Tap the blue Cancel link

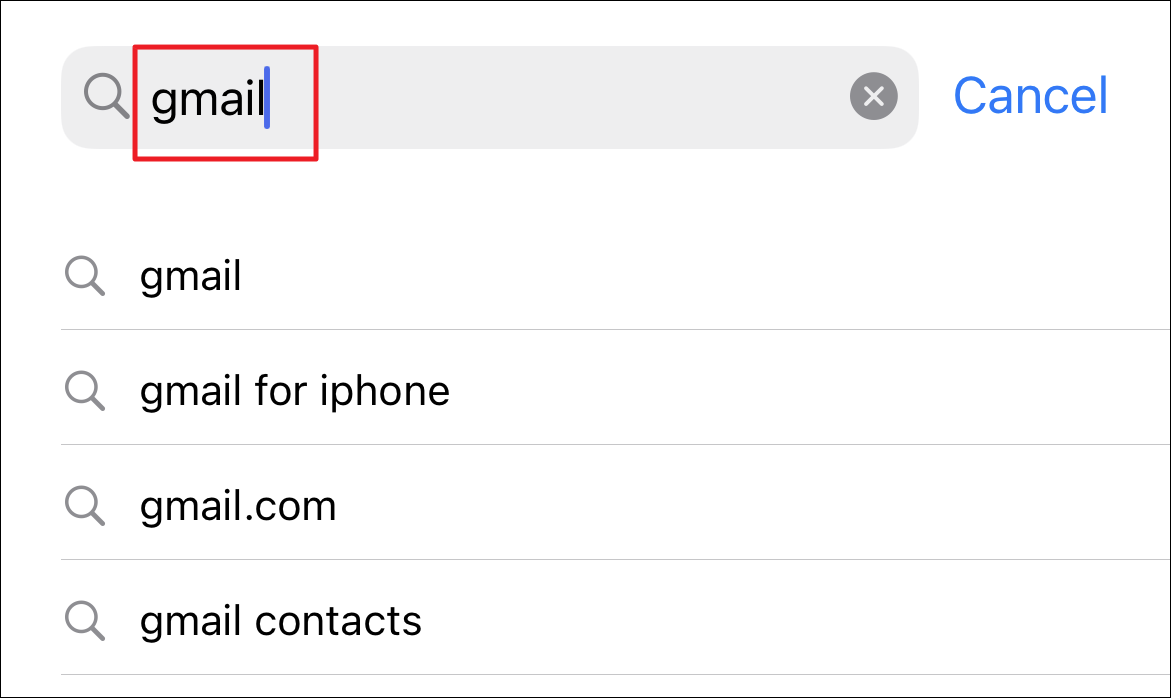(x=1030, y=96)
